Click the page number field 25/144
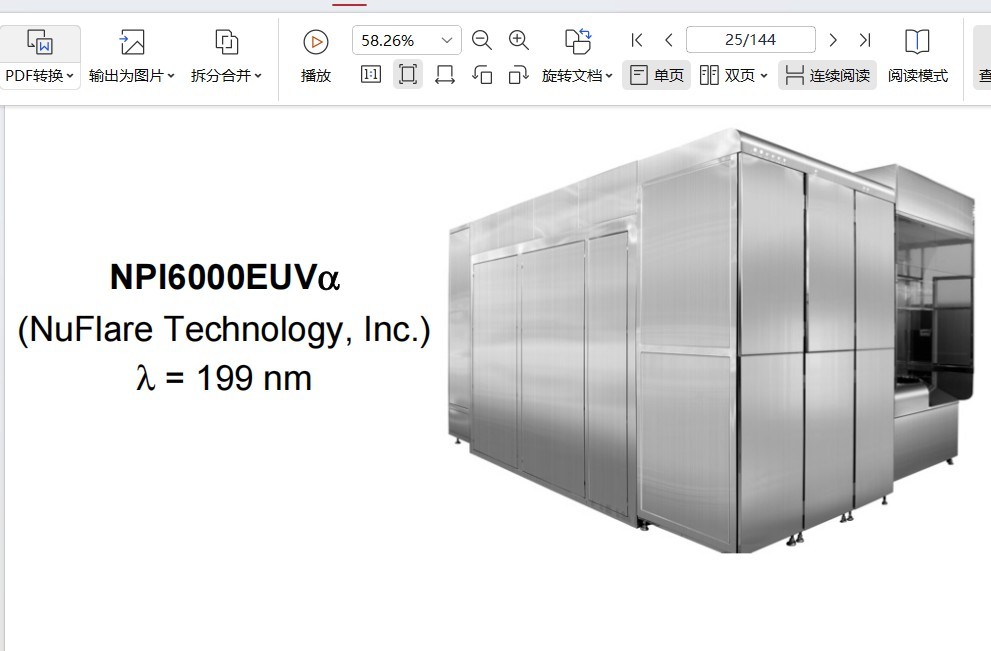Screen dimensions: 991x651 [750, 40]
